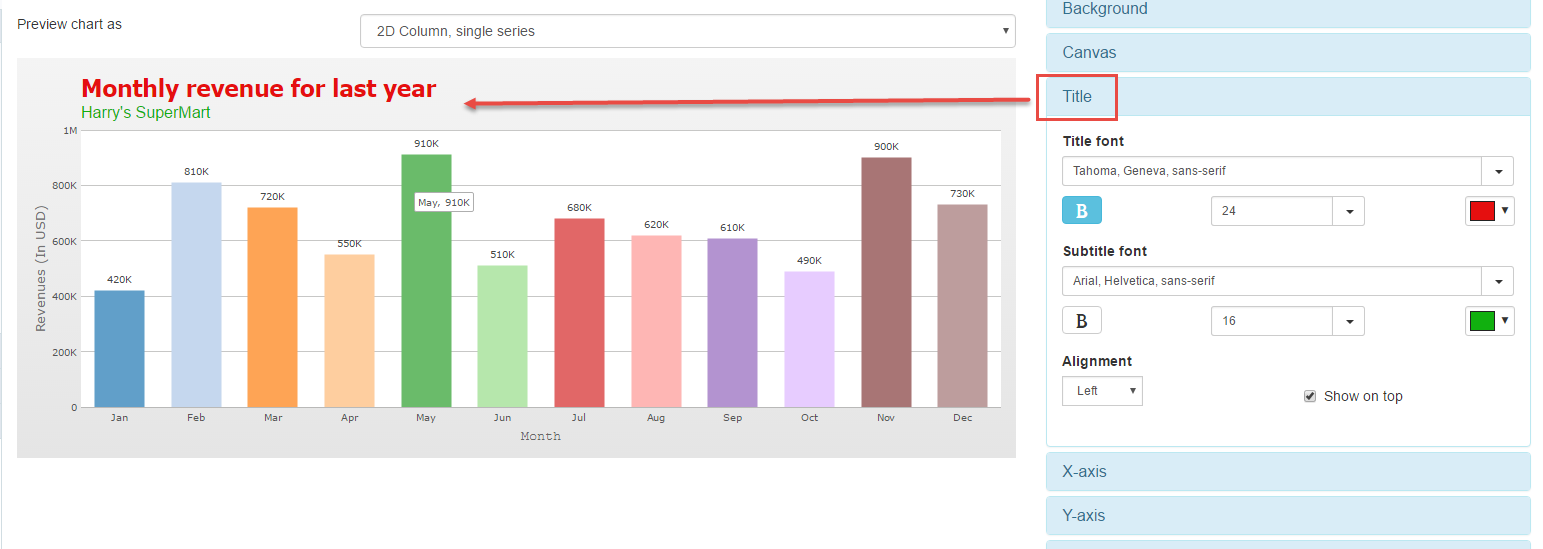The width and height of the screenshot is (1543, 549).
Task: Click the subtitle font size field showing 16
Action: (1271, 321)
